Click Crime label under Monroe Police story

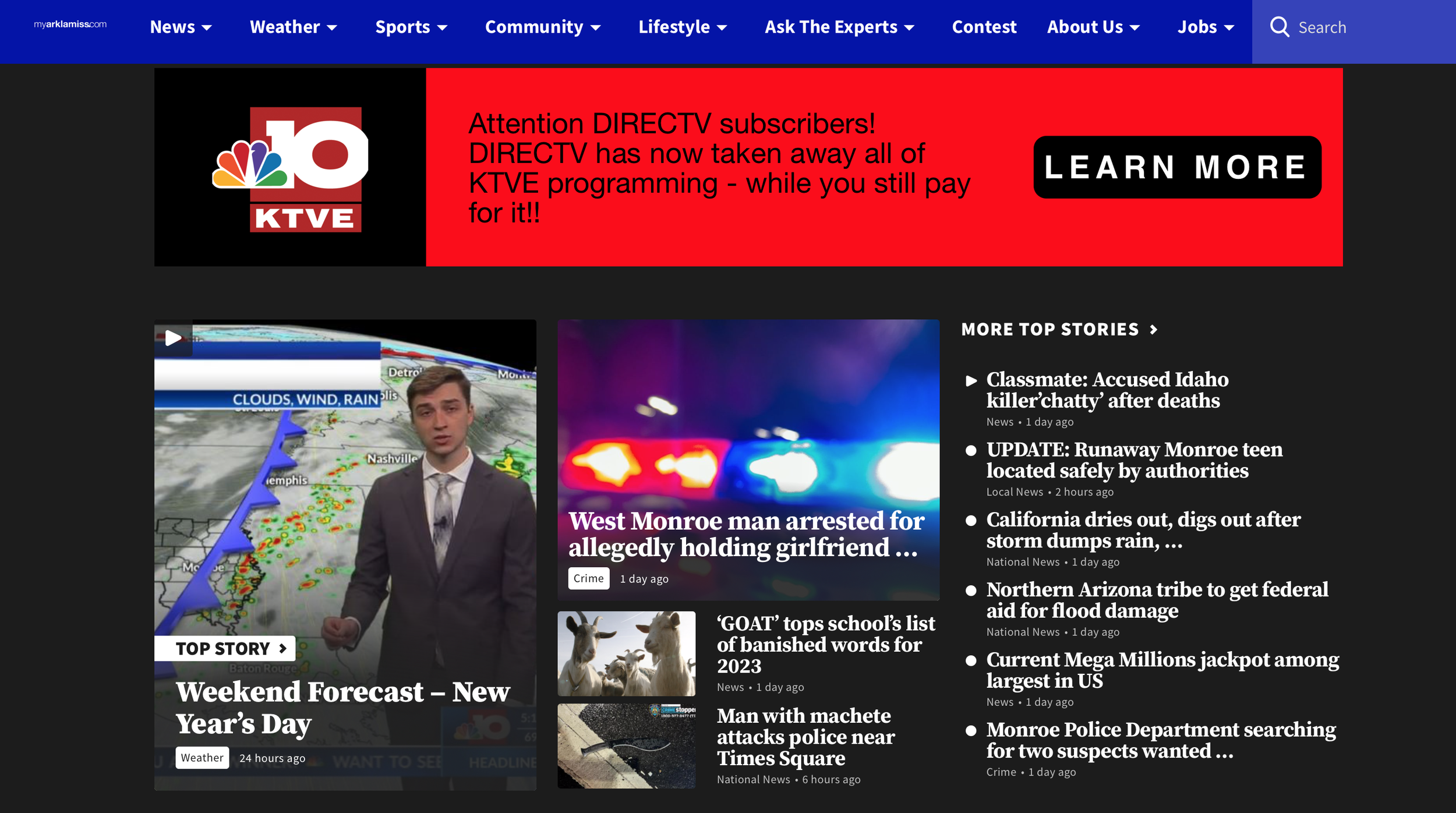point(1001,772)
